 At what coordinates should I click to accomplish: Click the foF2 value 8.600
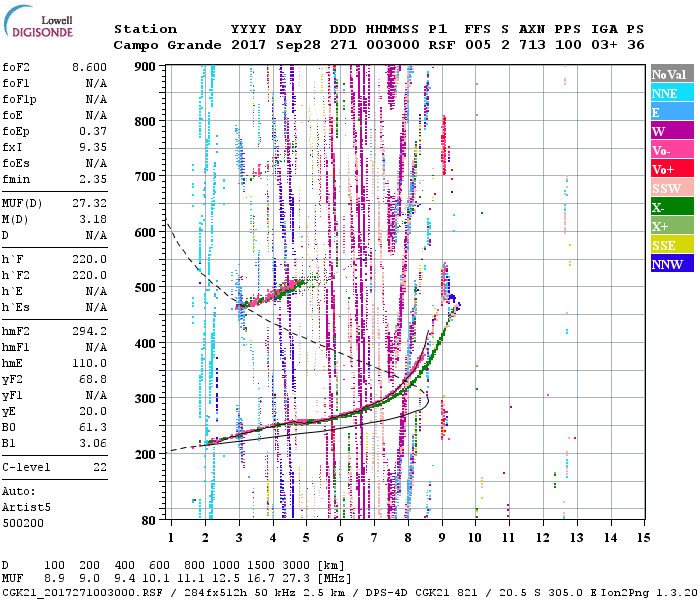[x=89, y=67]
